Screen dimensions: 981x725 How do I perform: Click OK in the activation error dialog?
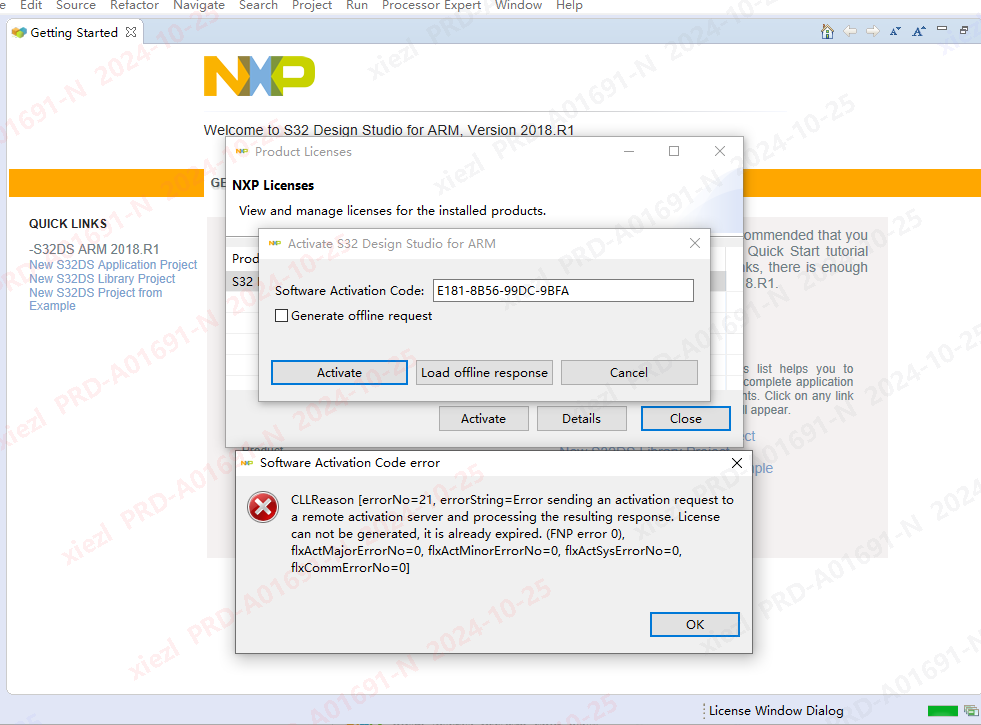point(694,624)
